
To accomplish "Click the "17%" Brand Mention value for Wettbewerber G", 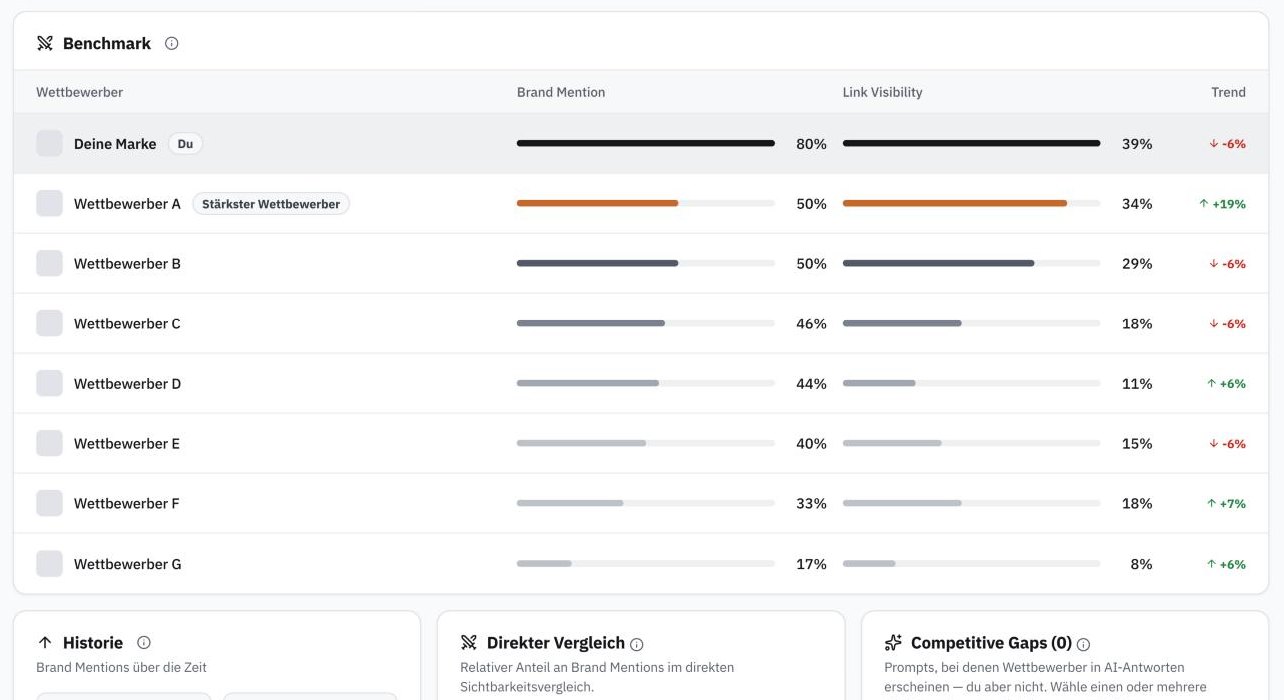I will click(811, 564).
